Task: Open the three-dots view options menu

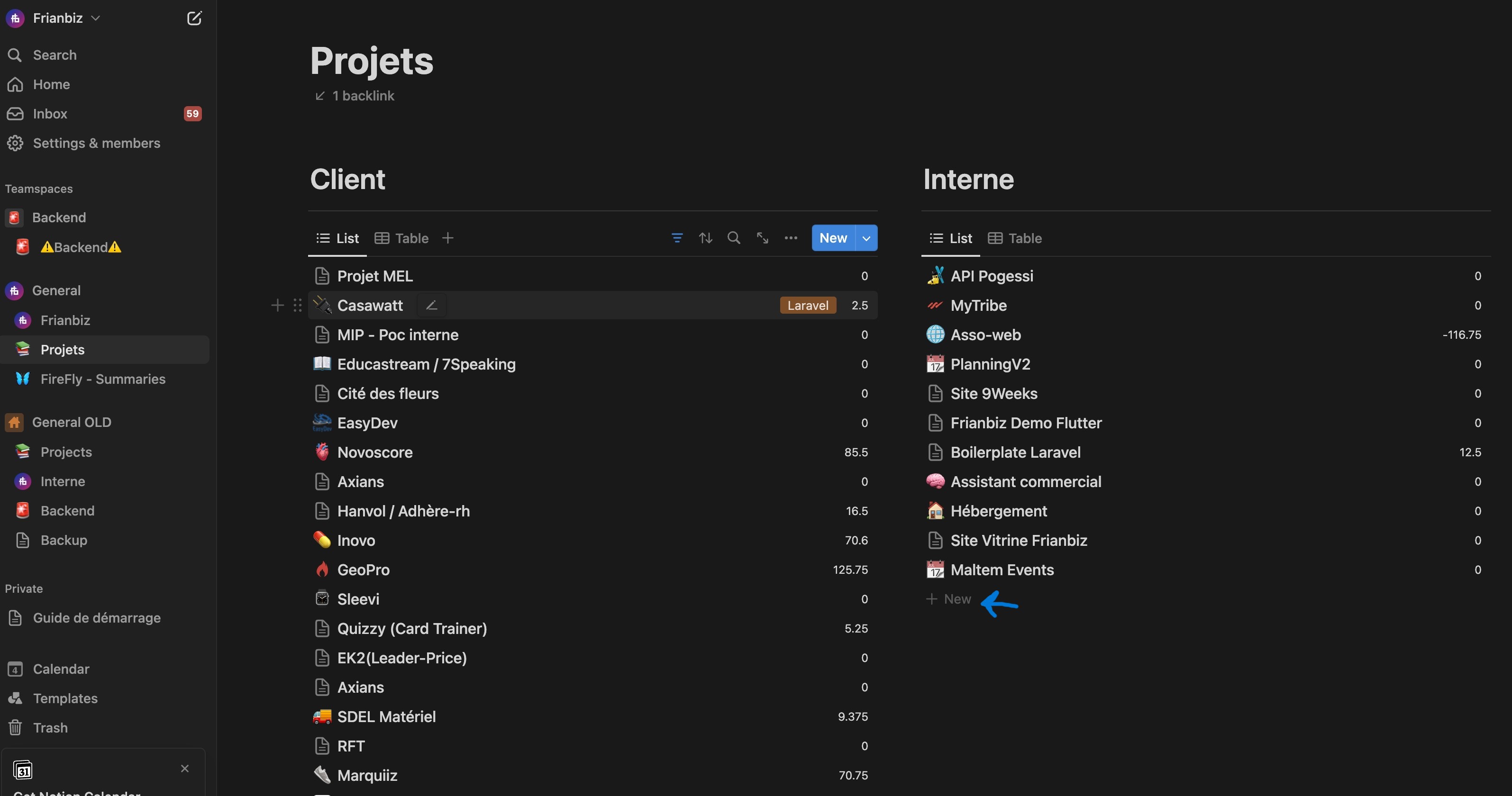Action: click(791, 238)
